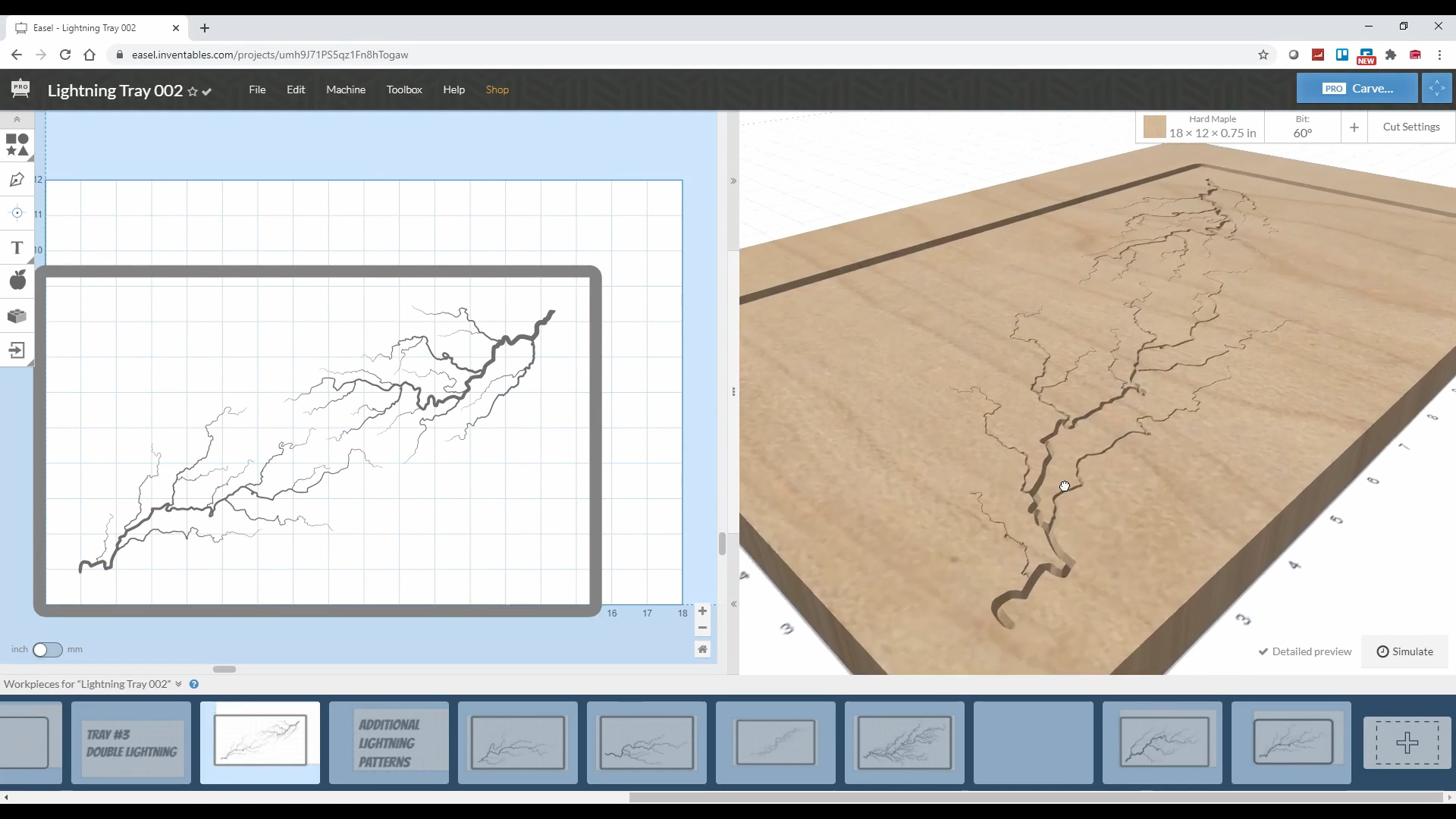Select the Pen drawing tool

pos(17,180)
